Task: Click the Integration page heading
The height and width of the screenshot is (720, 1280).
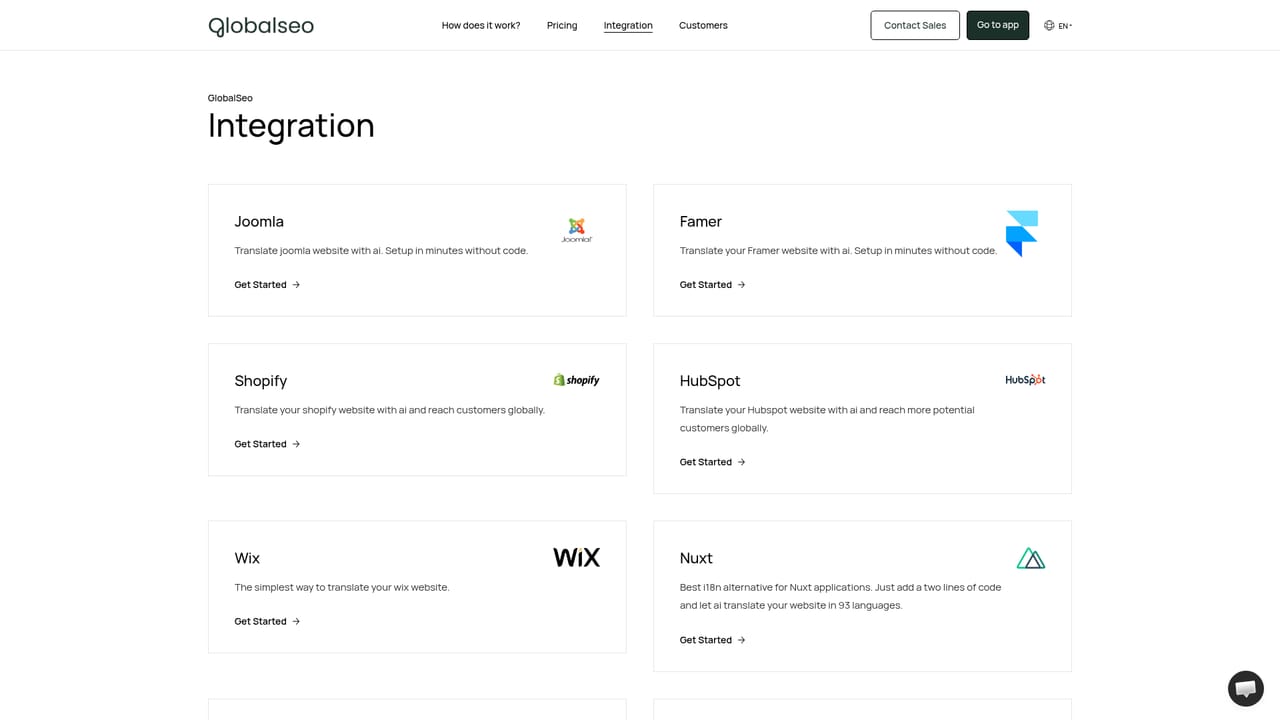Action: 291,126
